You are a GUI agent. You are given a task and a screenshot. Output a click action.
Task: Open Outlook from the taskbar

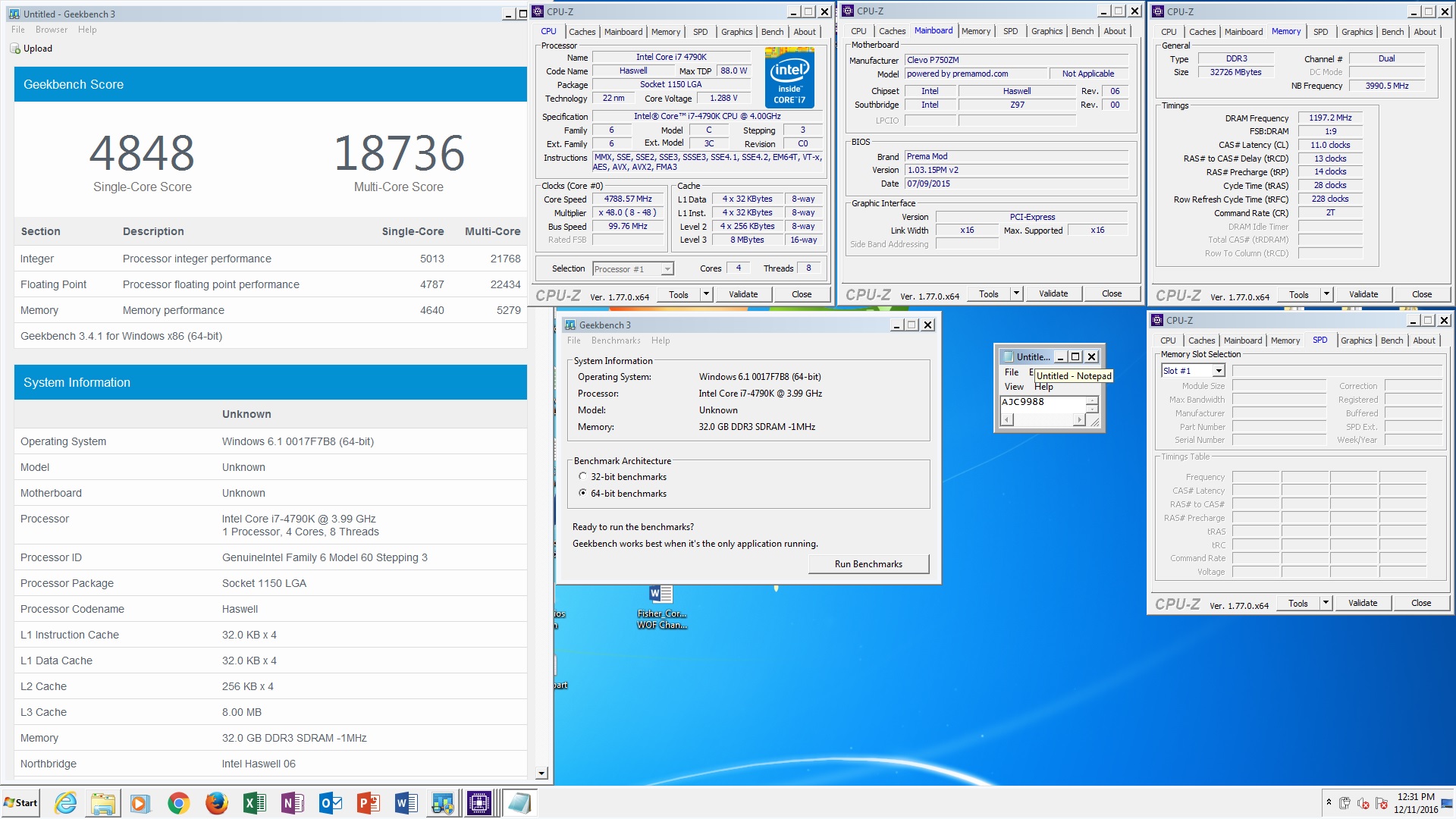tap(330, 803)
